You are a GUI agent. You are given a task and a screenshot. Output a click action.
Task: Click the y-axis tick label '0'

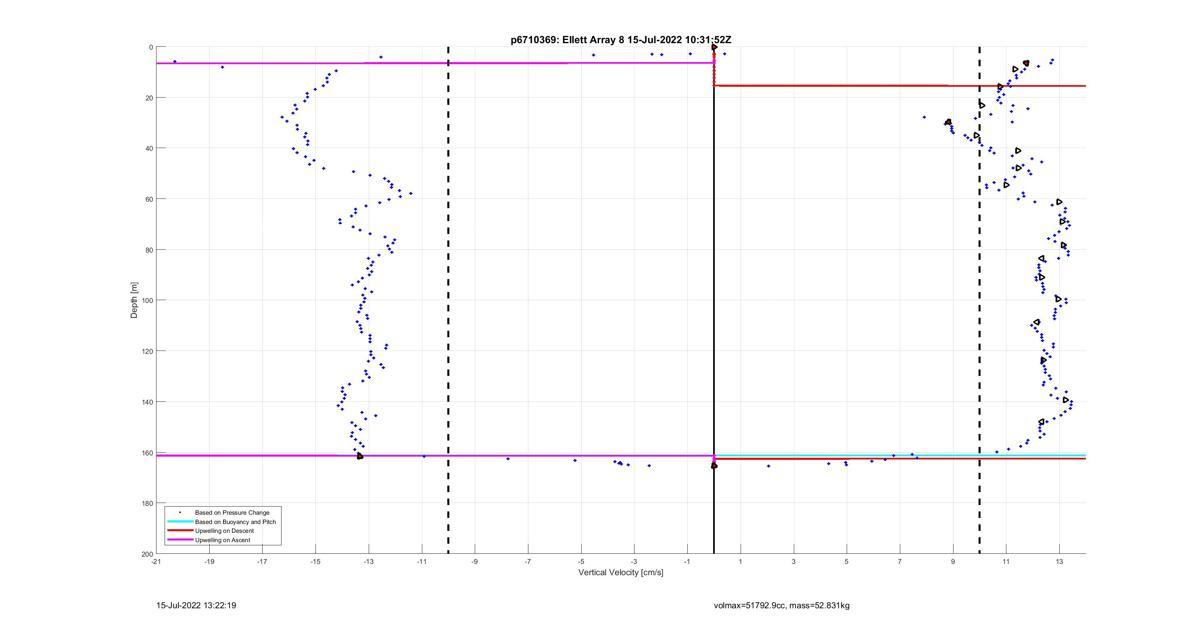click(150, 47)
